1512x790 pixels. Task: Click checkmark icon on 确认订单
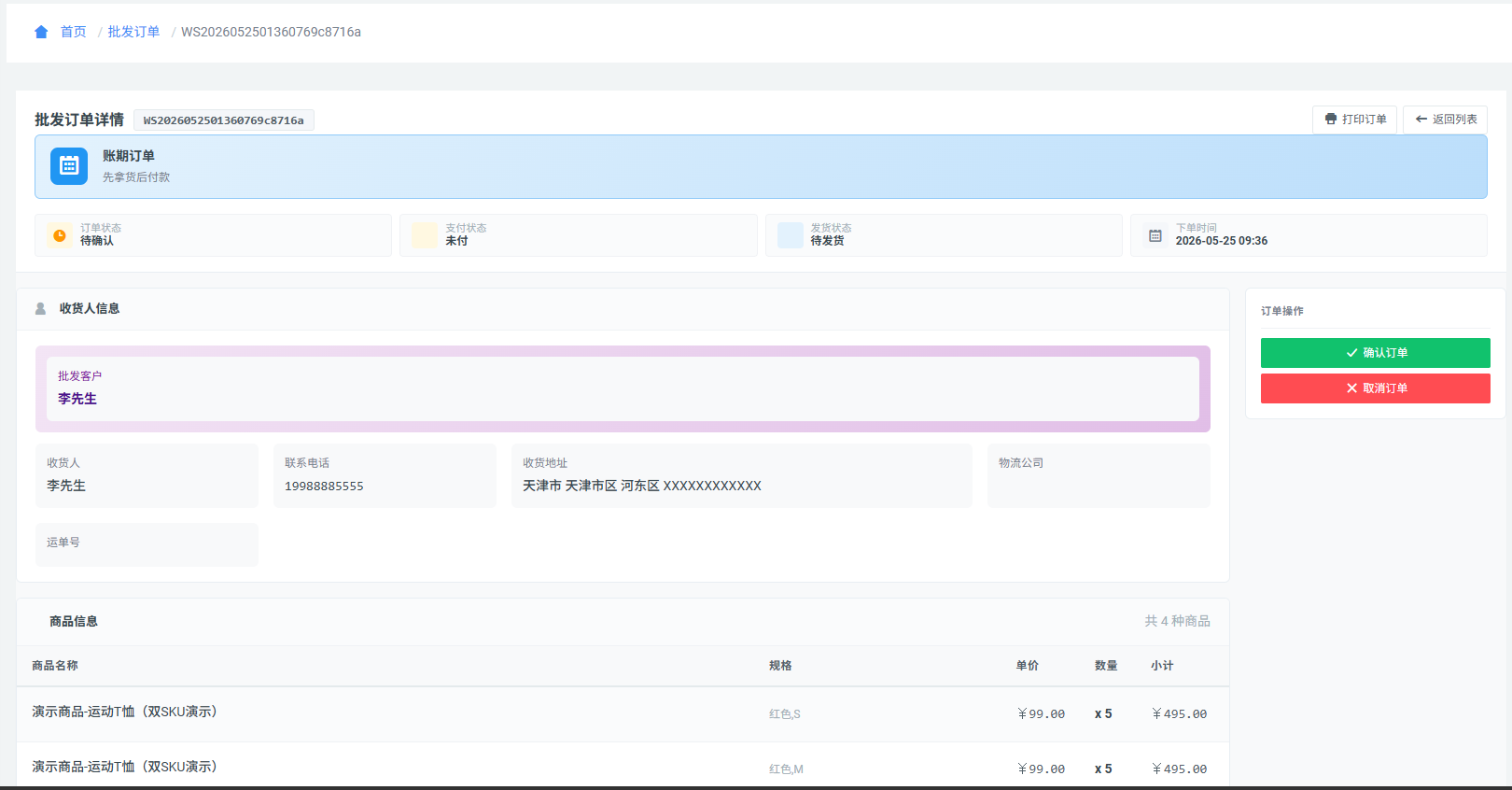(x=1351, y=353)
